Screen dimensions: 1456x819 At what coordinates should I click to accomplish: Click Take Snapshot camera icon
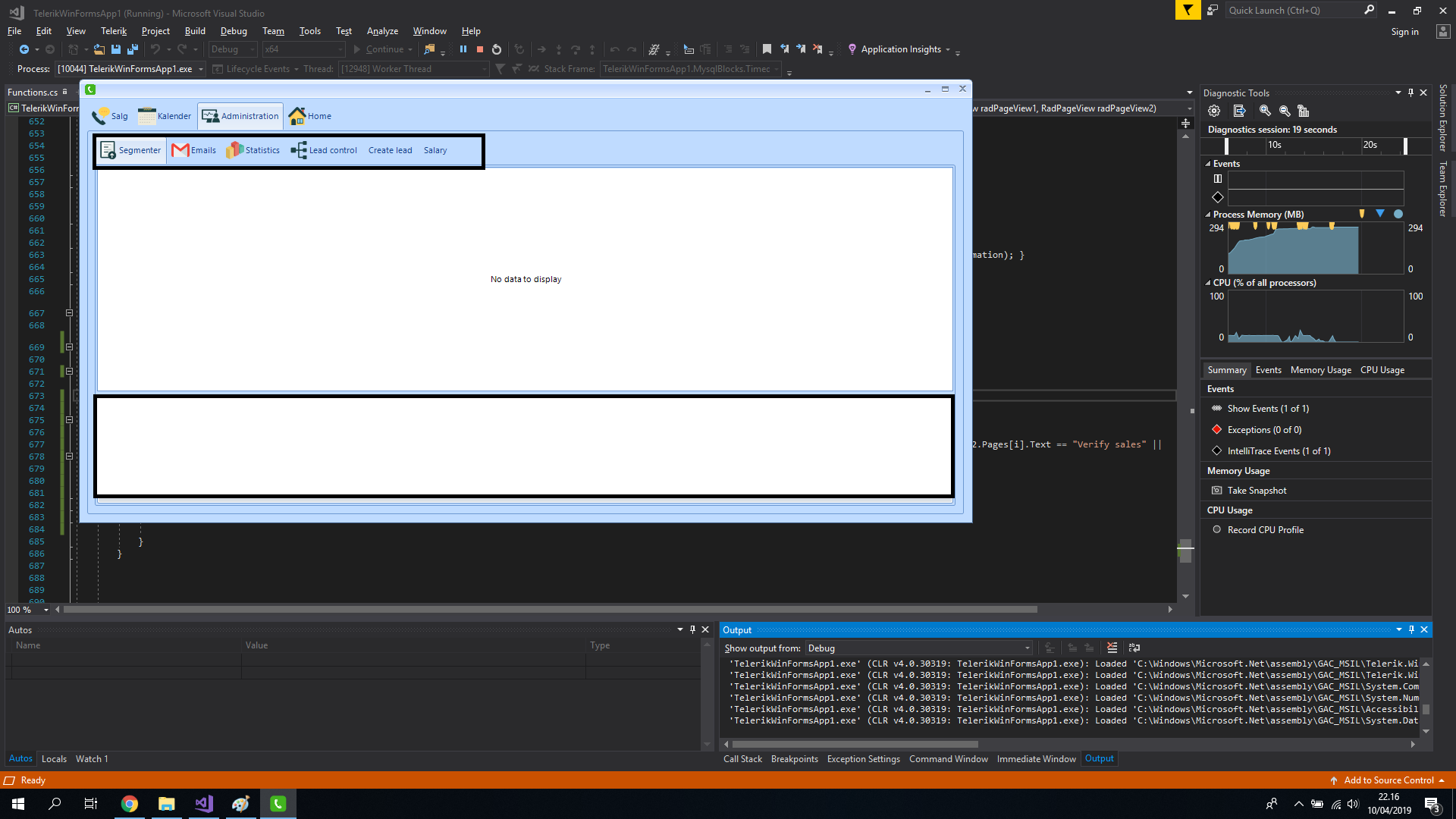[1217, 491]
